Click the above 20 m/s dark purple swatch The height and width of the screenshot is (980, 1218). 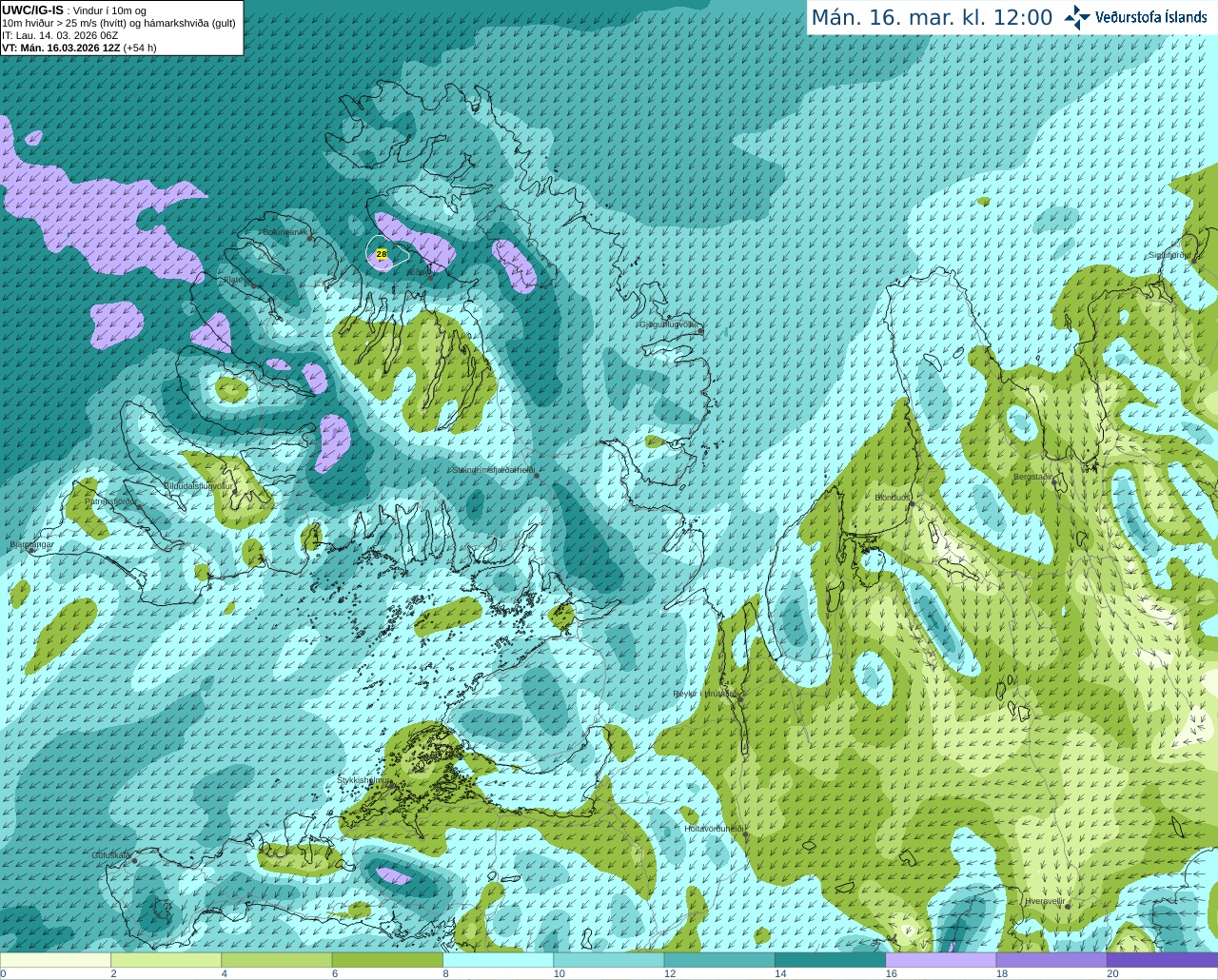pyautogui.click(x=1162, y=960)
